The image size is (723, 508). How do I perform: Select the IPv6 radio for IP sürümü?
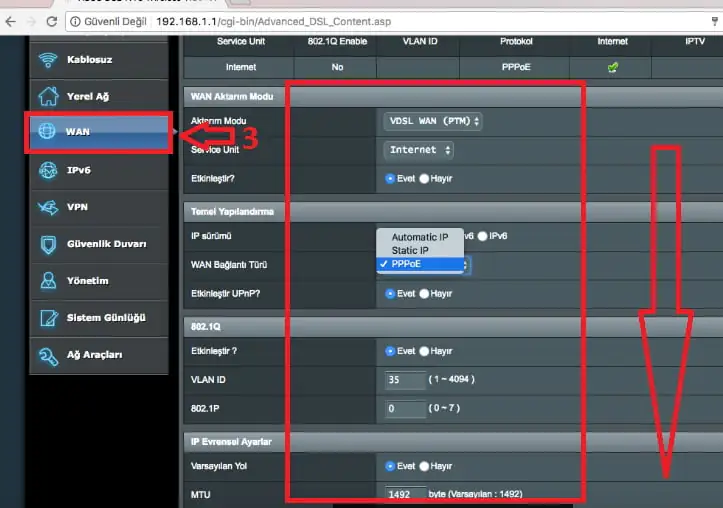tap(482, 236)
